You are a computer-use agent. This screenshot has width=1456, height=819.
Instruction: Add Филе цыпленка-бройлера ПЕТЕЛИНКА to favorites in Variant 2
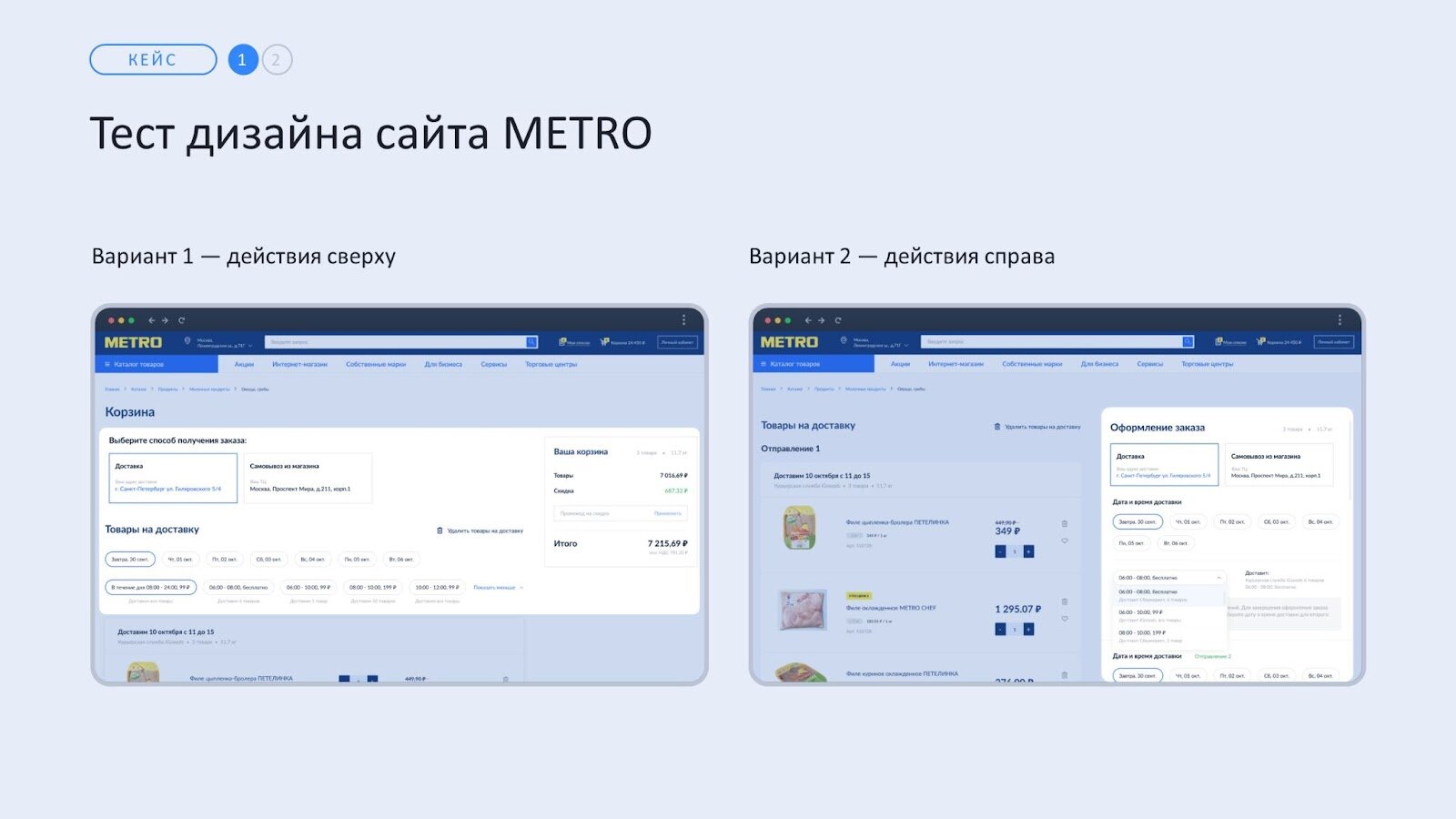tap(1065, 541)
